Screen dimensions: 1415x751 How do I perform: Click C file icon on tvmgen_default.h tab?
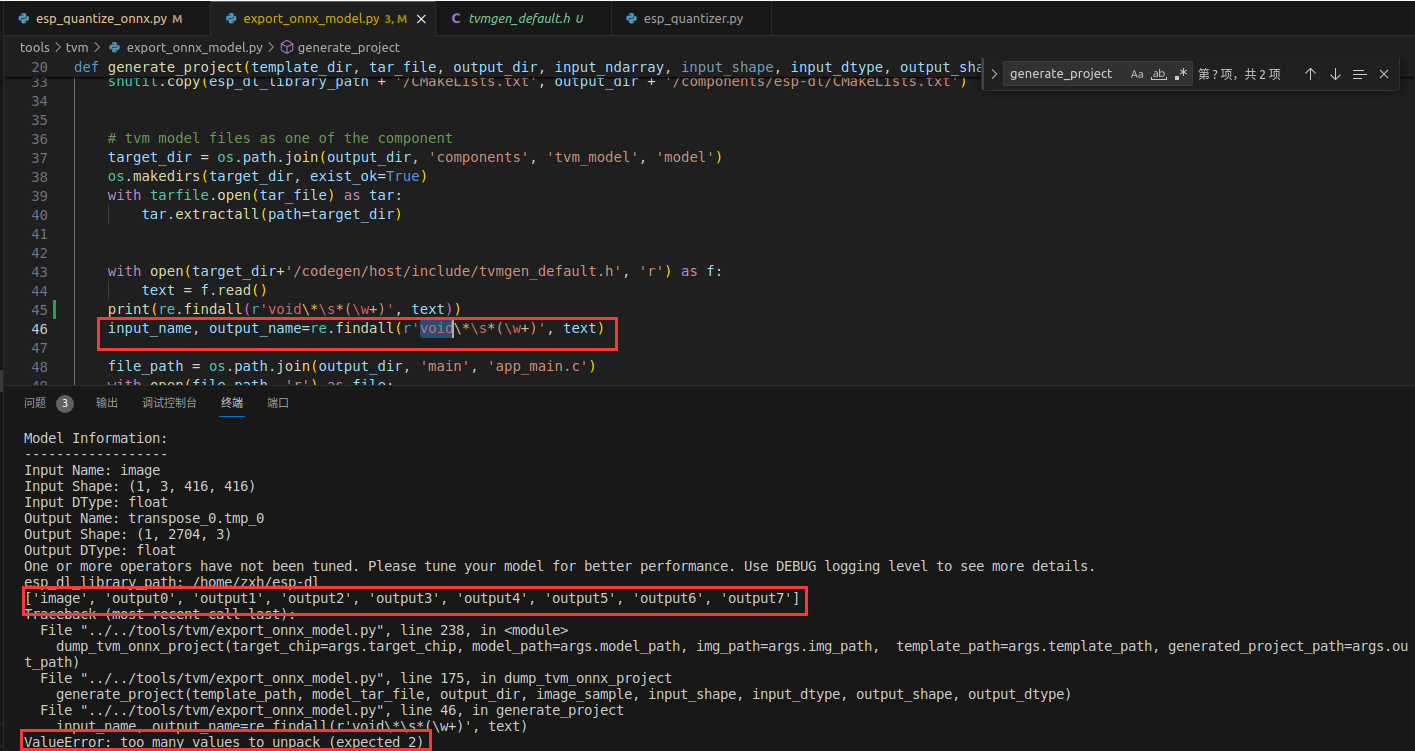tap(457, 18)
